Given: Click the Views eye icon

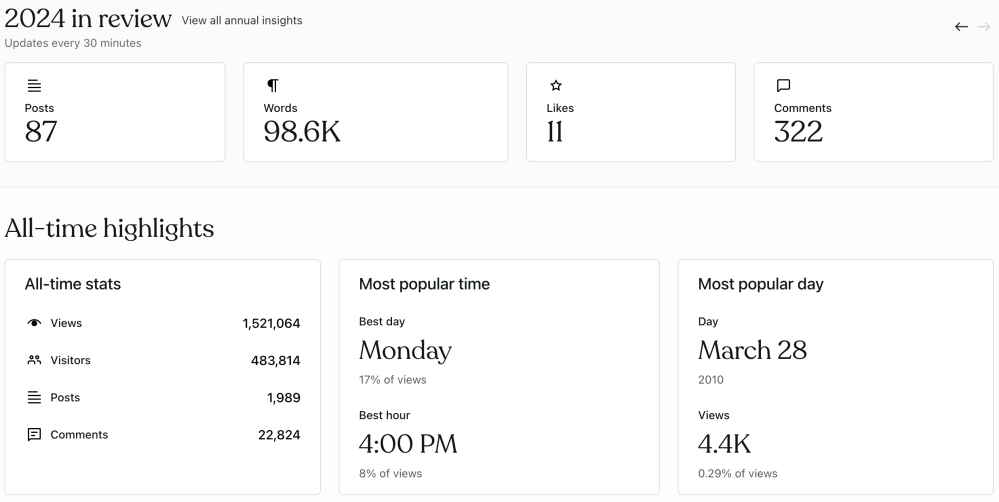Looking at the screenshot, I should click(x=34, y=323).
